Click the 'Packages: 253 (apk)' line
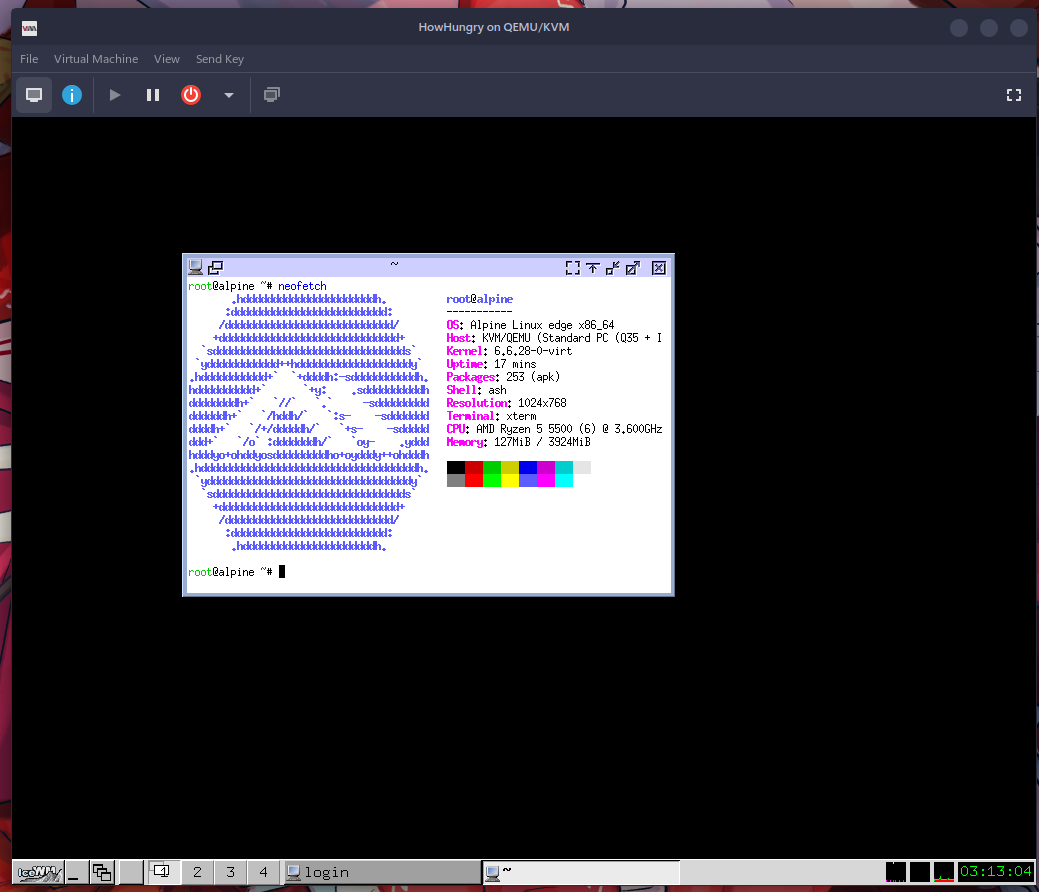 click(503, 377)
